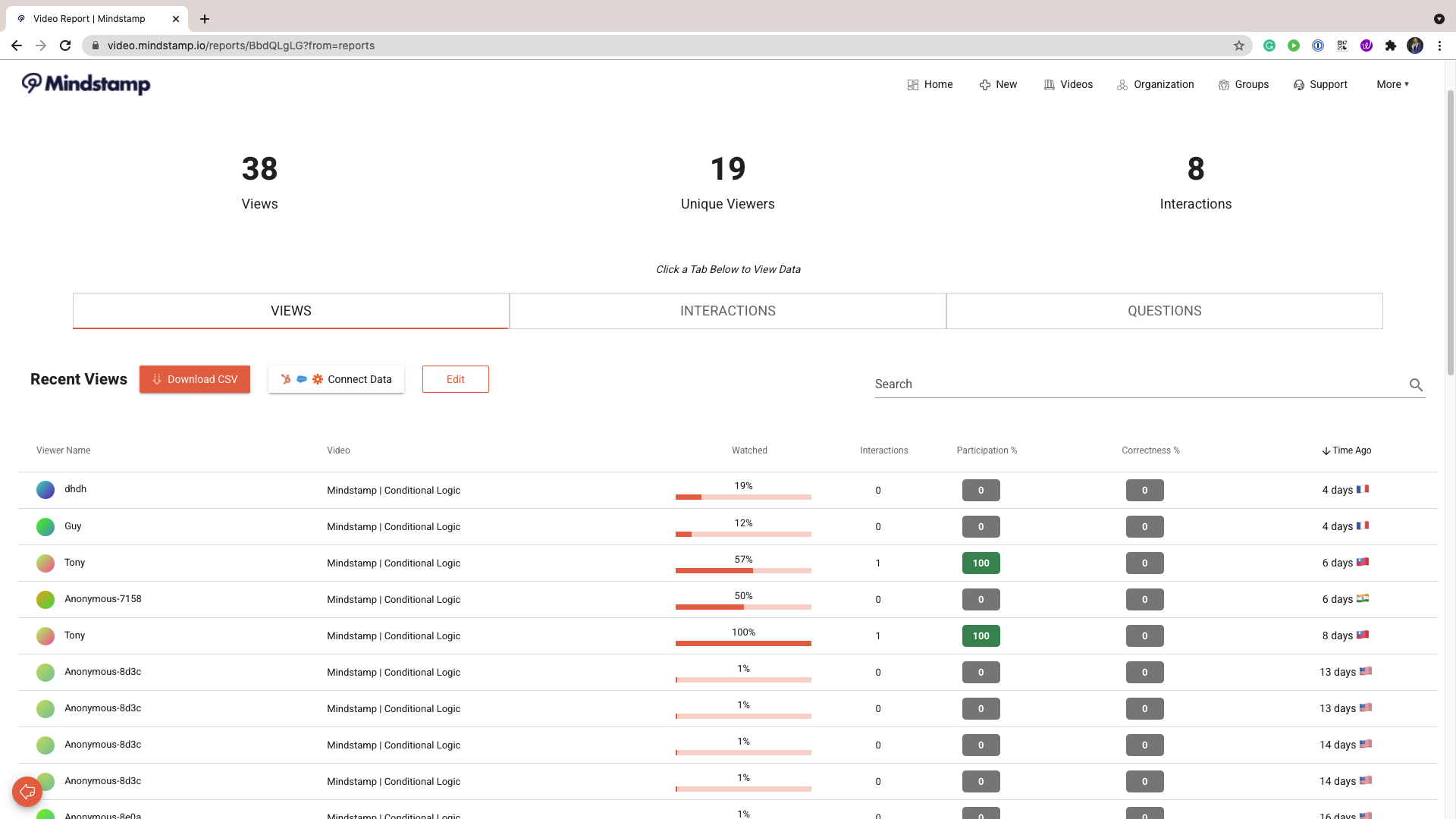Viewport: 1456px width, 819px height.
Task: Go to Videos
Action: click(x=1068, y=84)
